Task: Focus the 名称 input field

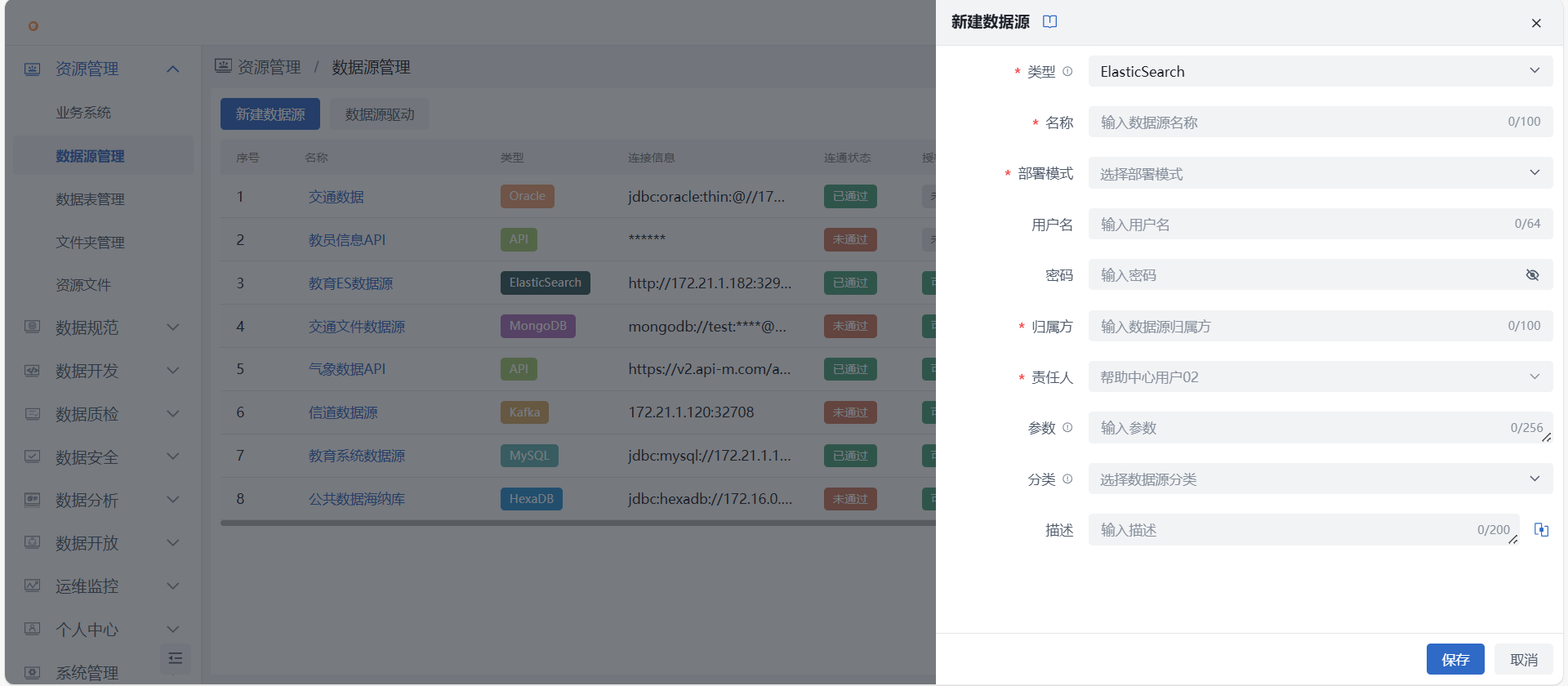Action: (1321, 122)
